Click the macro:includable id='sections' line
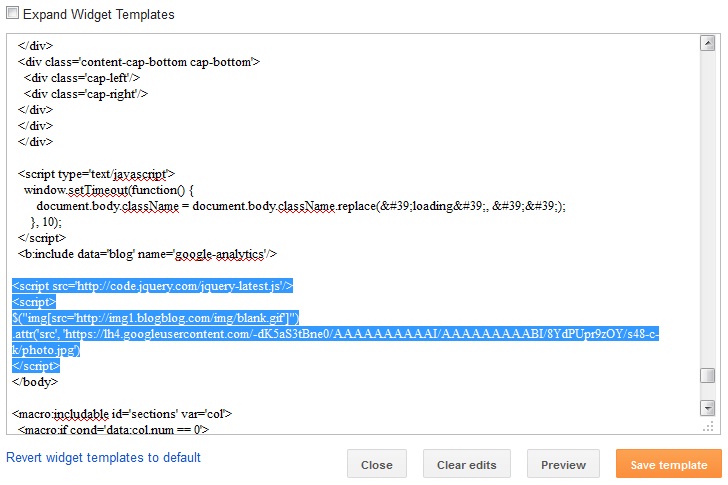Viewport: 728px width, 485px height. (x=122, y=414)
